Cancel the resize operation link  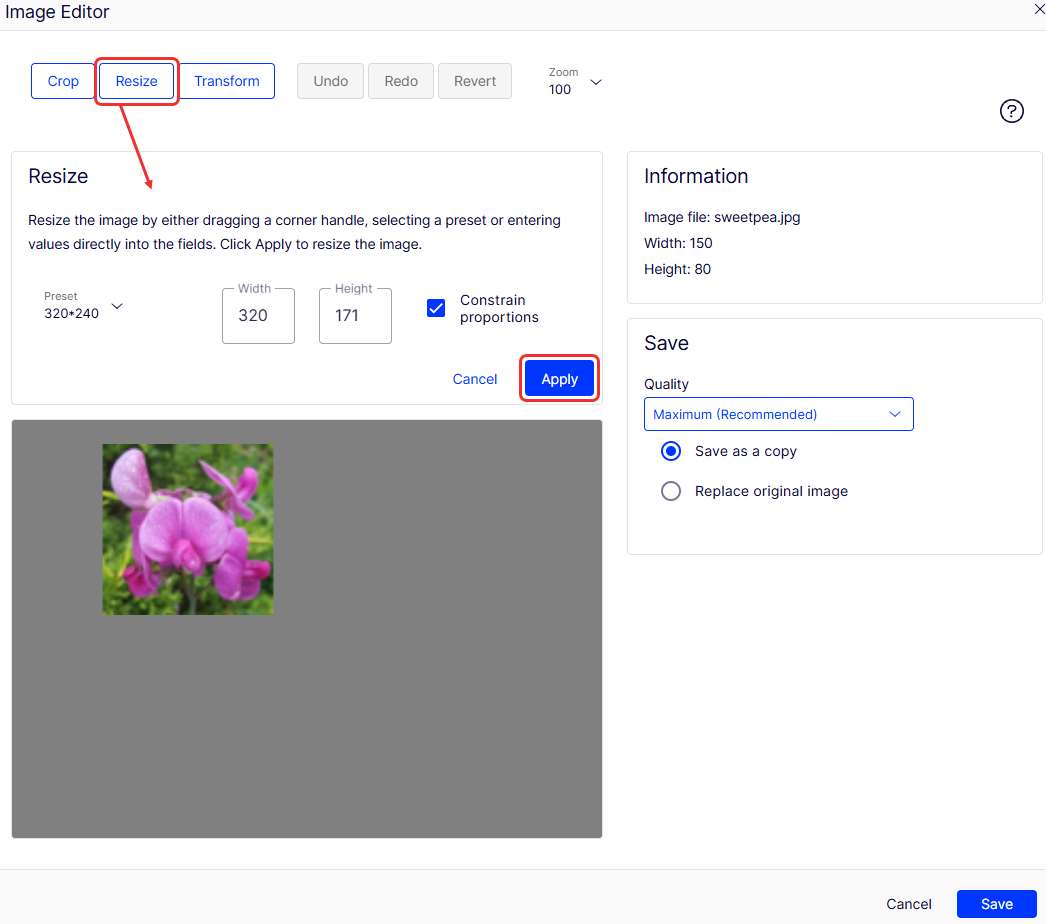475,379
